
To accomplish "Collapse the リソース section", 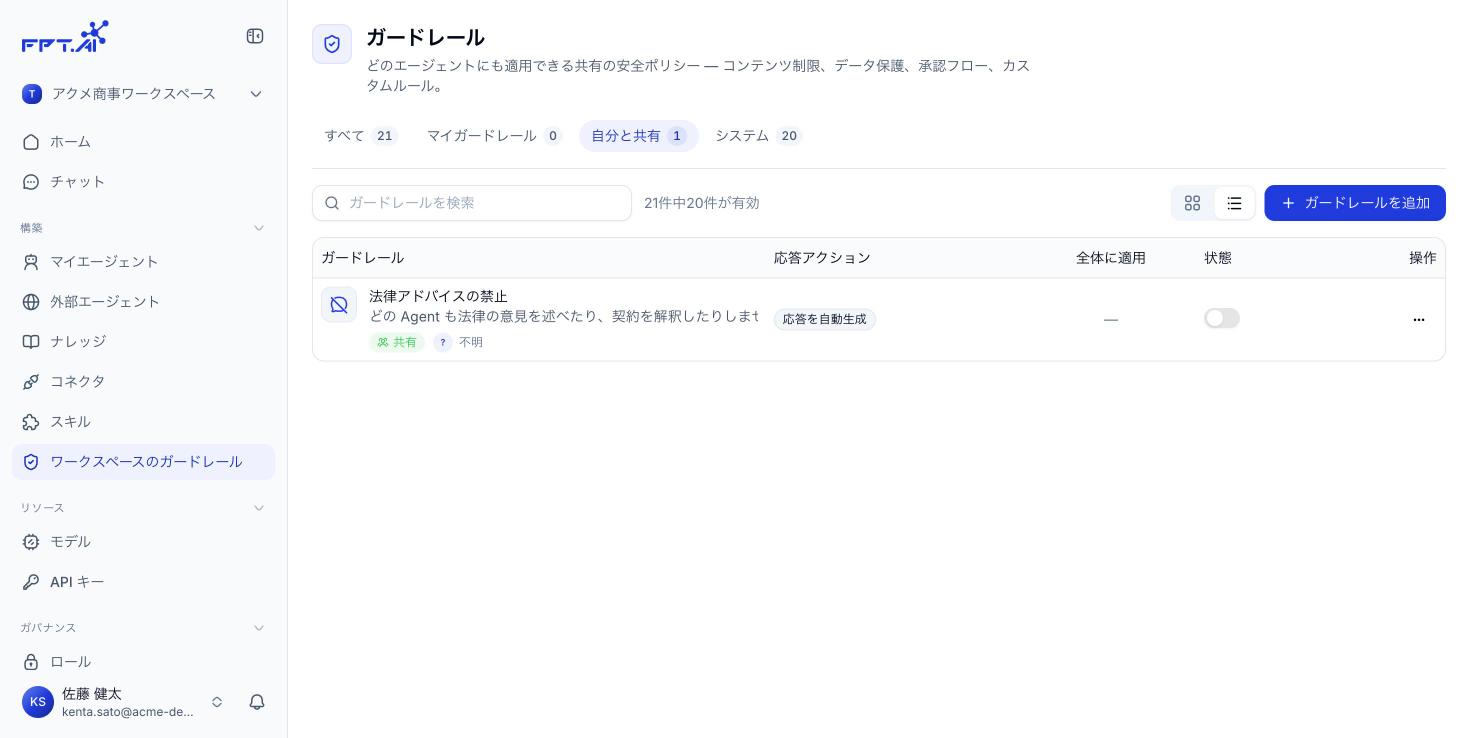I will click(259, 508).
